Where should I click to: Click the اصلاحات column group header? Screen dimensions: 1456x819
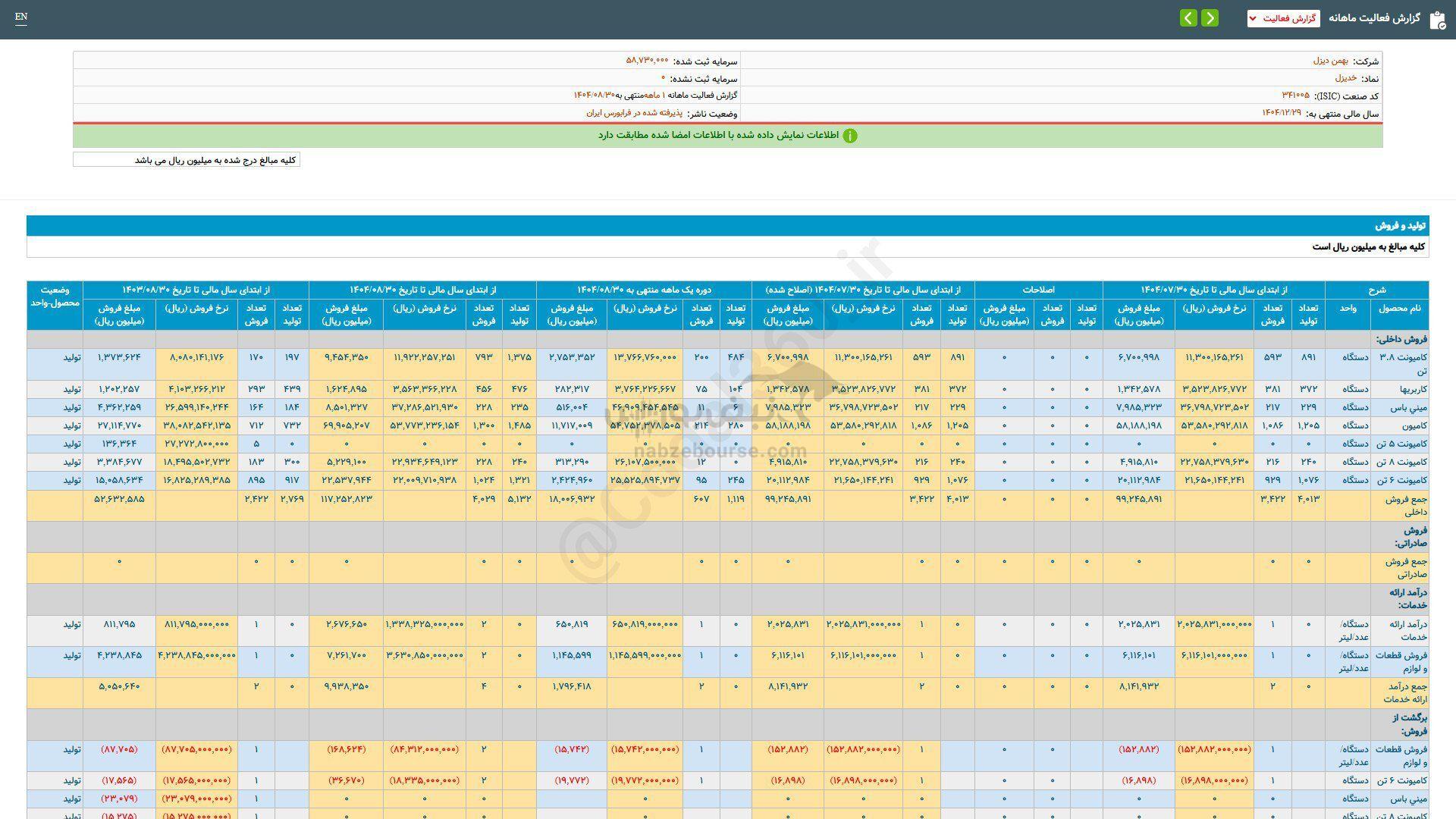[1038, 290]
